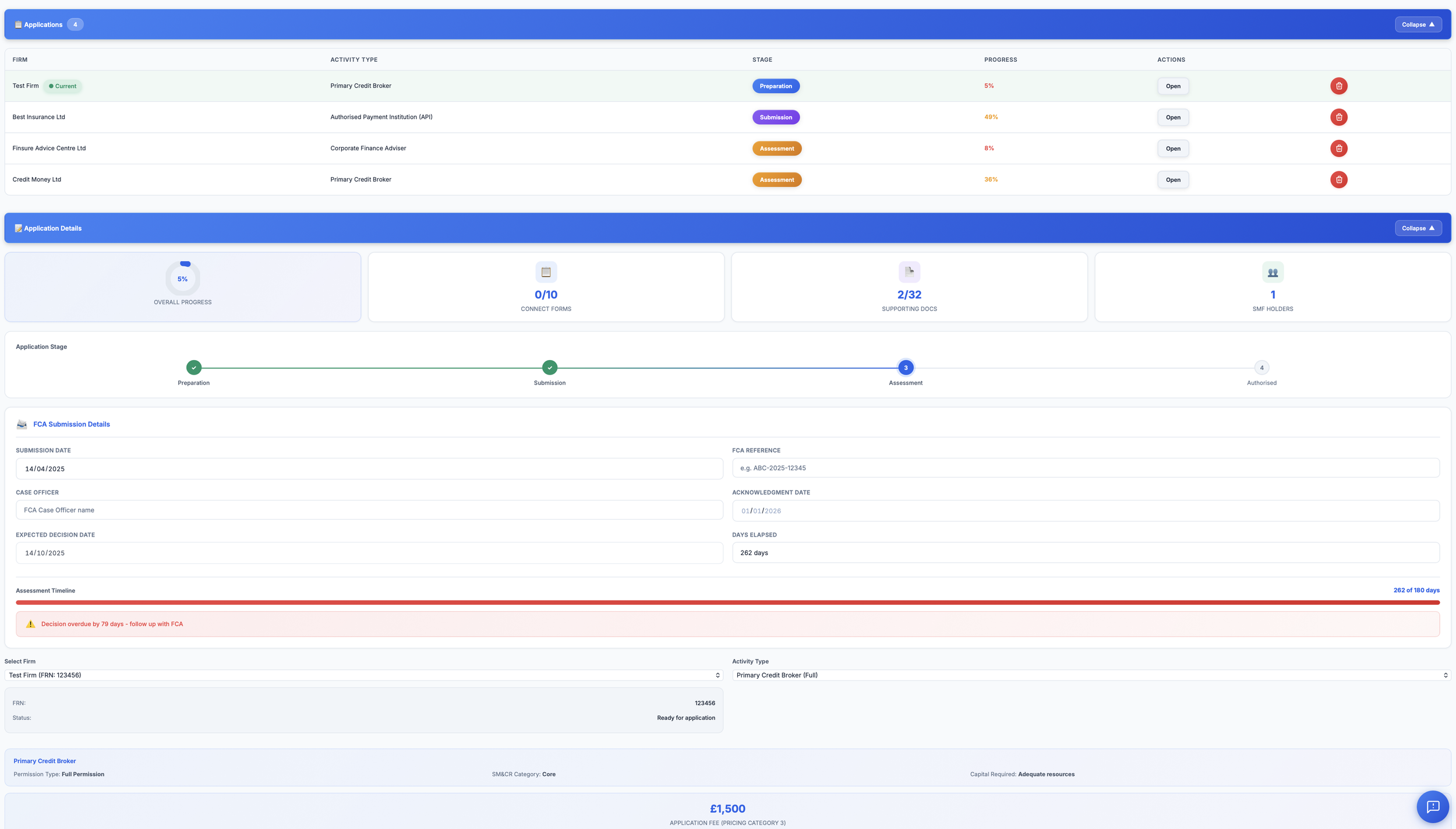Click the completed Preparation stage marker
1456x829 pixels.
[x=194, y=368]
